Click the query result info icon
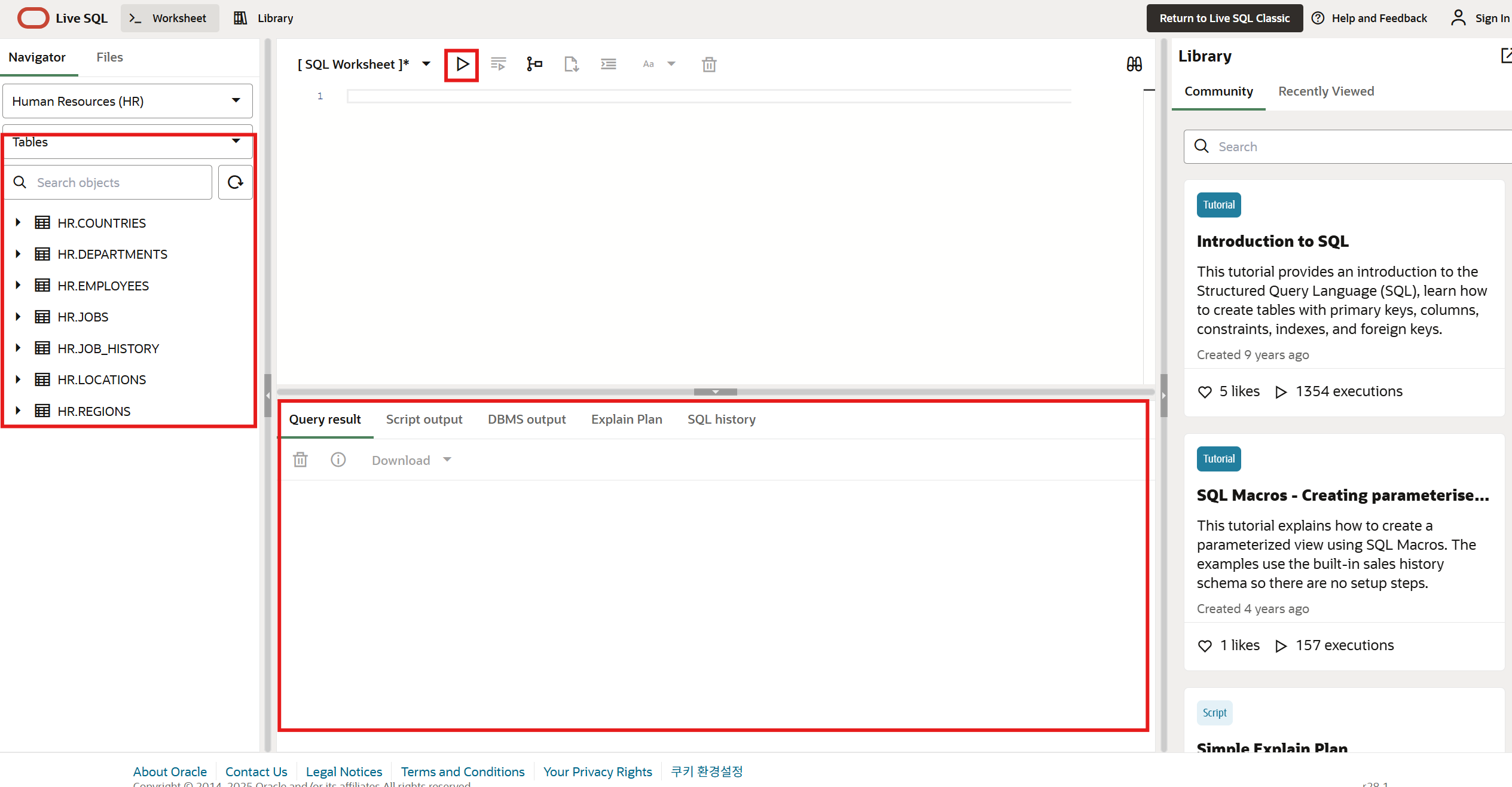 (x=338, y=460)
